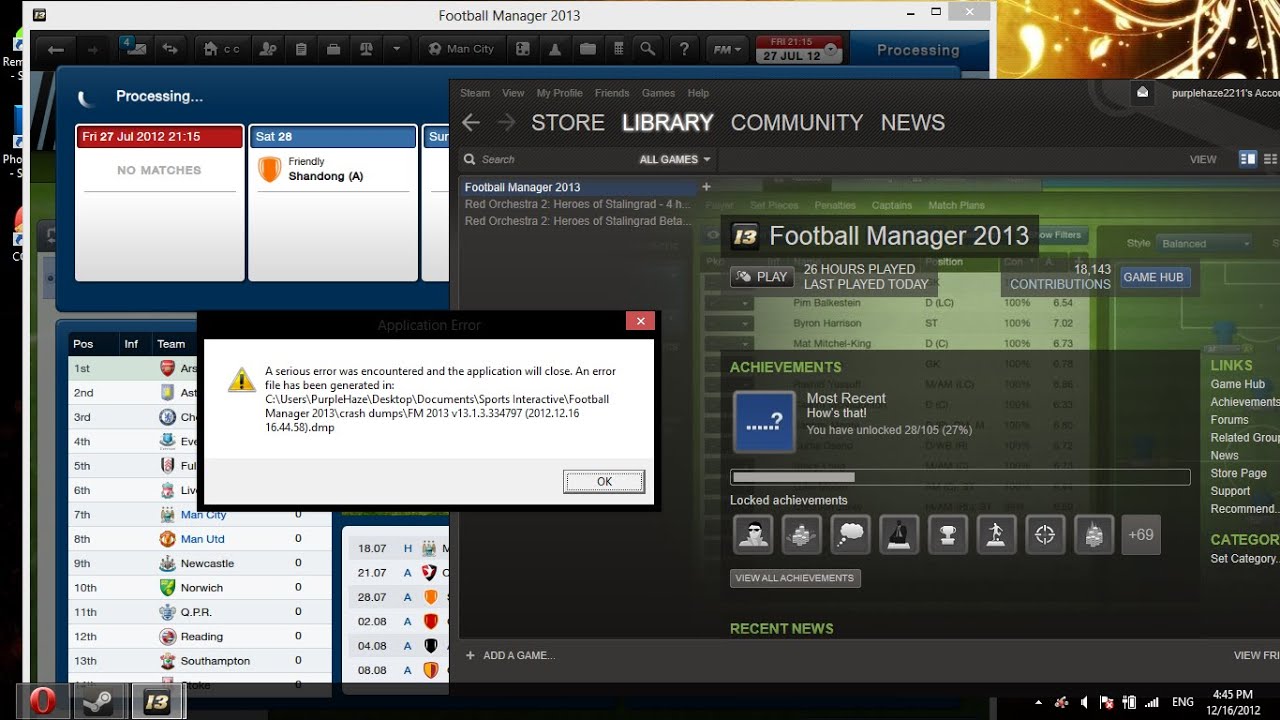This screenshot has height=720, width=1280.
Task: Open the FM menu dropdown button
Action: pos(727,50)
